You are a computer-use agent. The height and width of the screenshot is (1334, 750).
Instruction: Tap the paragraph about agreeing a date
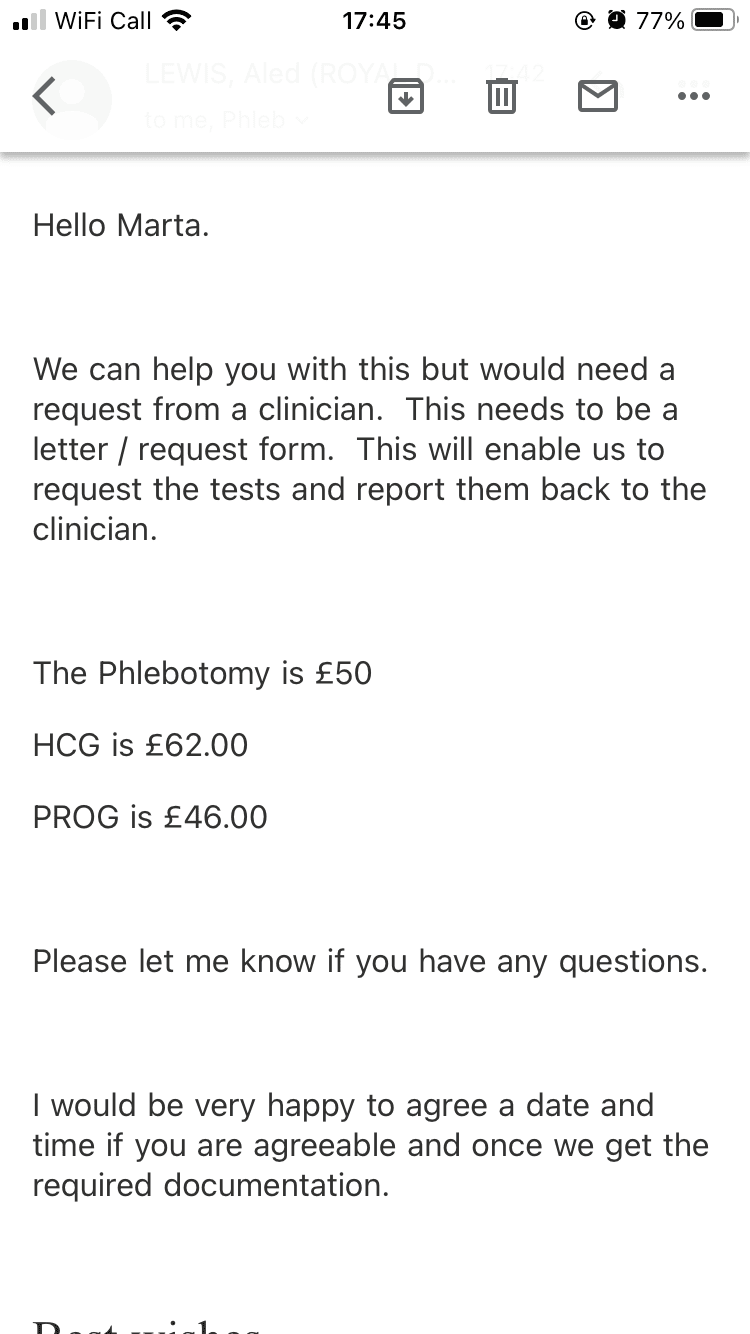pyautogui.click(x=370, y=1145)
